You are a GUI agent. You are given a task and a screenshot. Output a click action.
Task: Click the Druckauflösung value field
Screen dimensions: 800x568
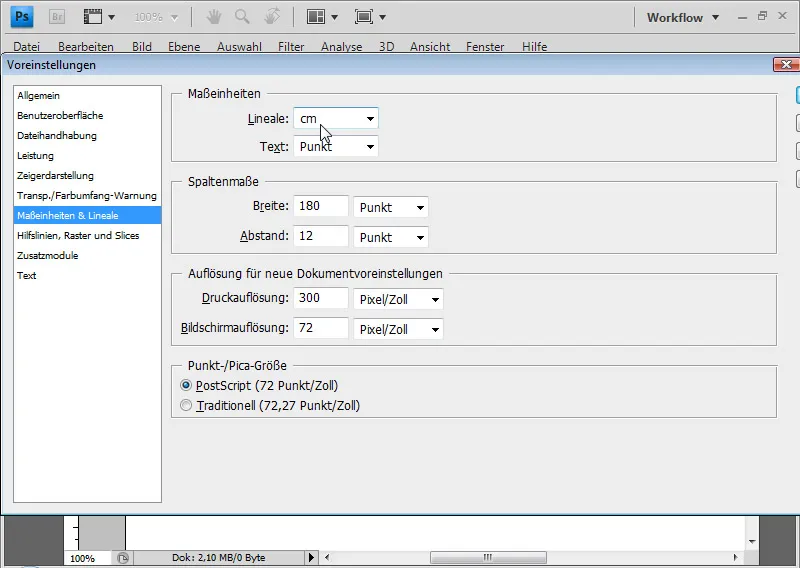tap(321, 298)
